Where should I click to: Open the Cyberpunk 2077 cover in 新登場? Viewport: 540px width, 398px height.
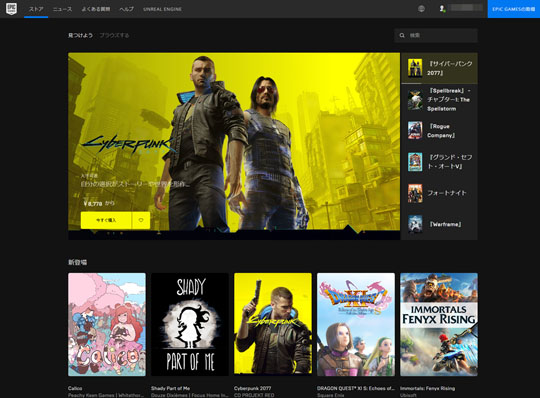[273, 324]
